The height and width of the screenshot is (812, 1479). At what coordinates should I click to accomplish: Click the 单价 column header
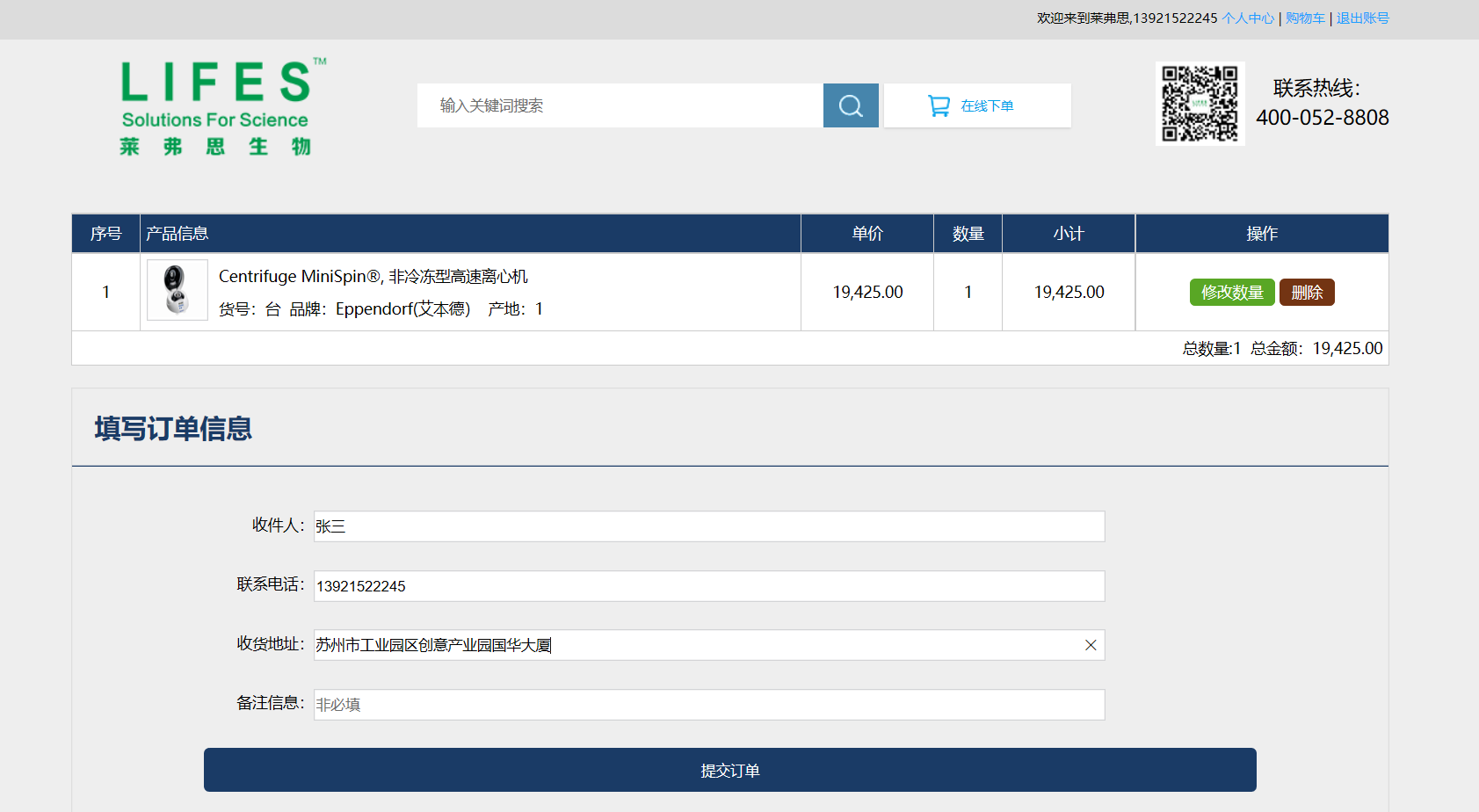click(x=867, y=234)
